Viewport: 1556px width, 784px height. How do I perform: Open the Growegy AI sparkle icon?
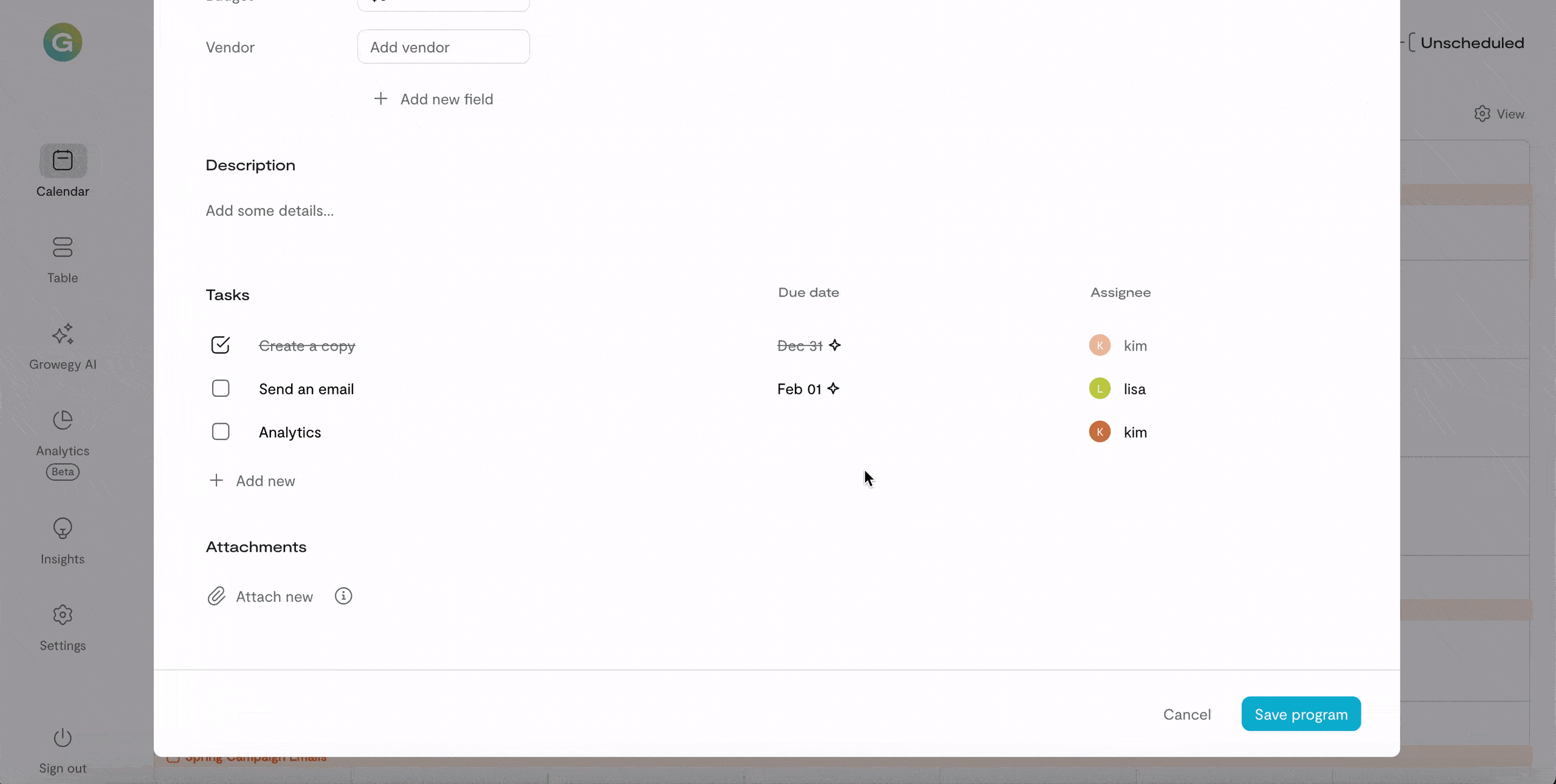click(63, 334)
